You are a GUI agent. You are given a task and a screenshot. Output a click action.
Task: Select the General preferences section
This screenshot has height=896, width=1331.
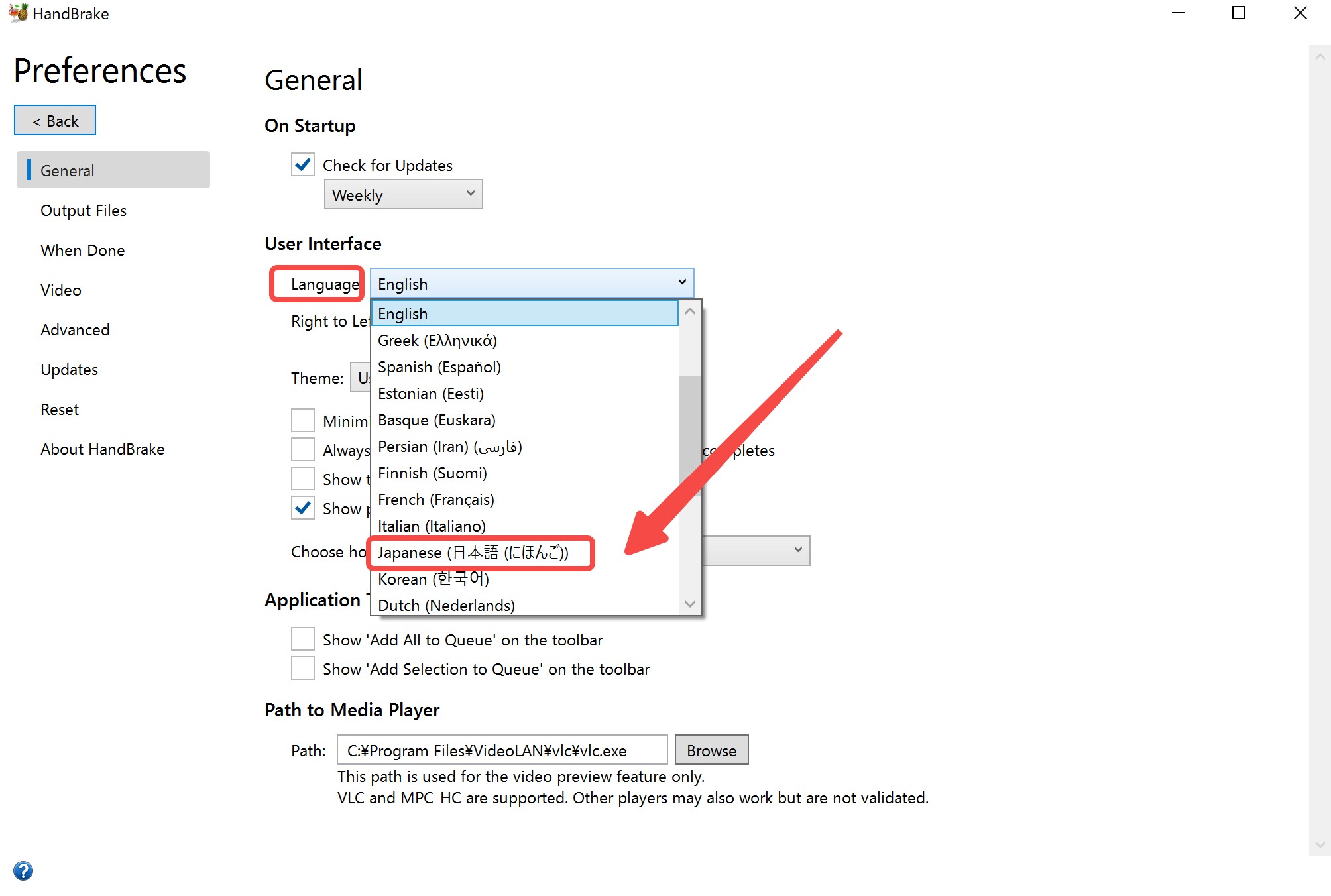click(113, 170)
